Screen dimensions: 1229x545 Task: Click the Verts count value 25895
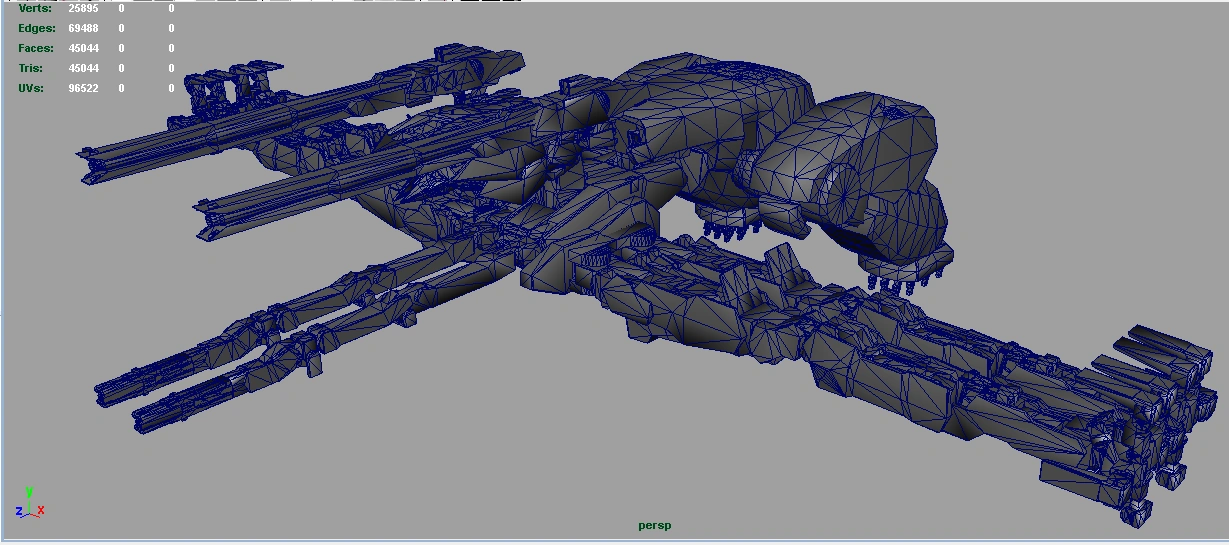[83, 8]
